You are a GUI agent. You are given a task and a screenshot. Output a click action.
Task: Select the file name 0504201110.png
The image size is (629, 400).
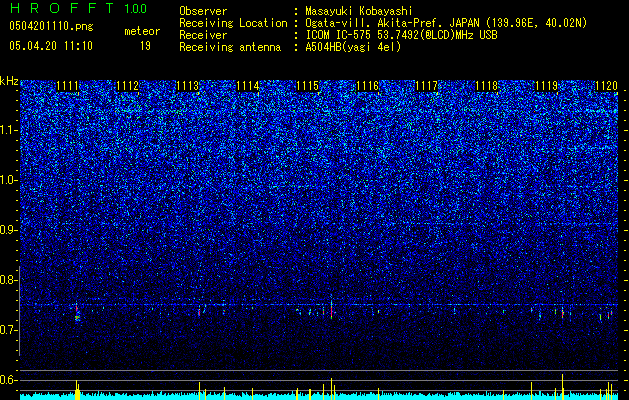51,27
